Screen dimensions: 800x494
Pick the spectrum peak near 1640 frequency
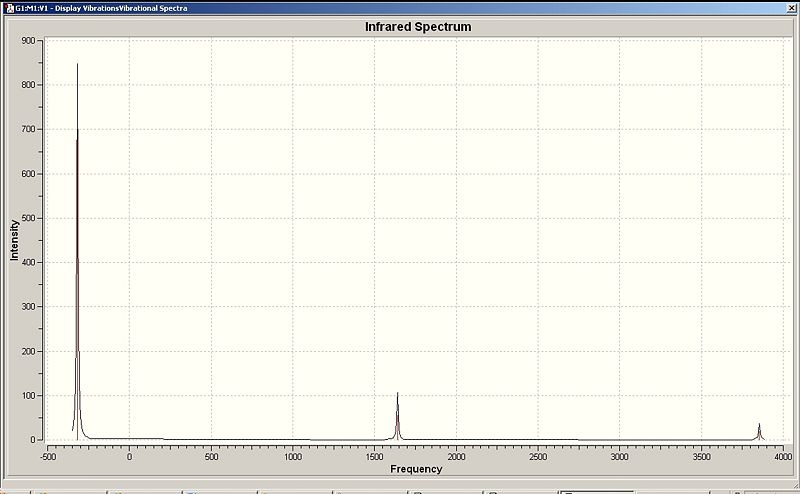397,416
